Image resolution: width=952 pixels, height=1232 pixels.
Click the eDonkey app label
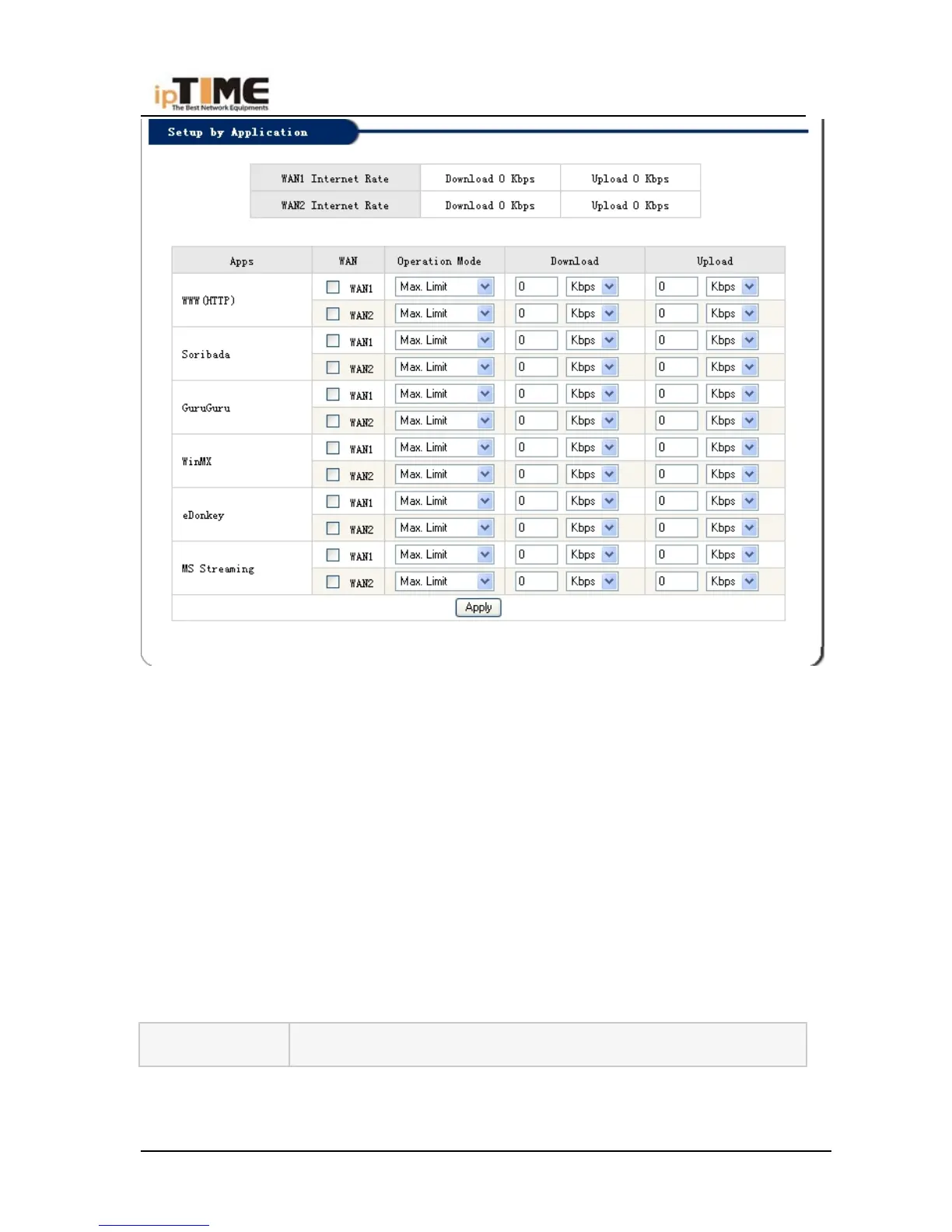(202, 516)
